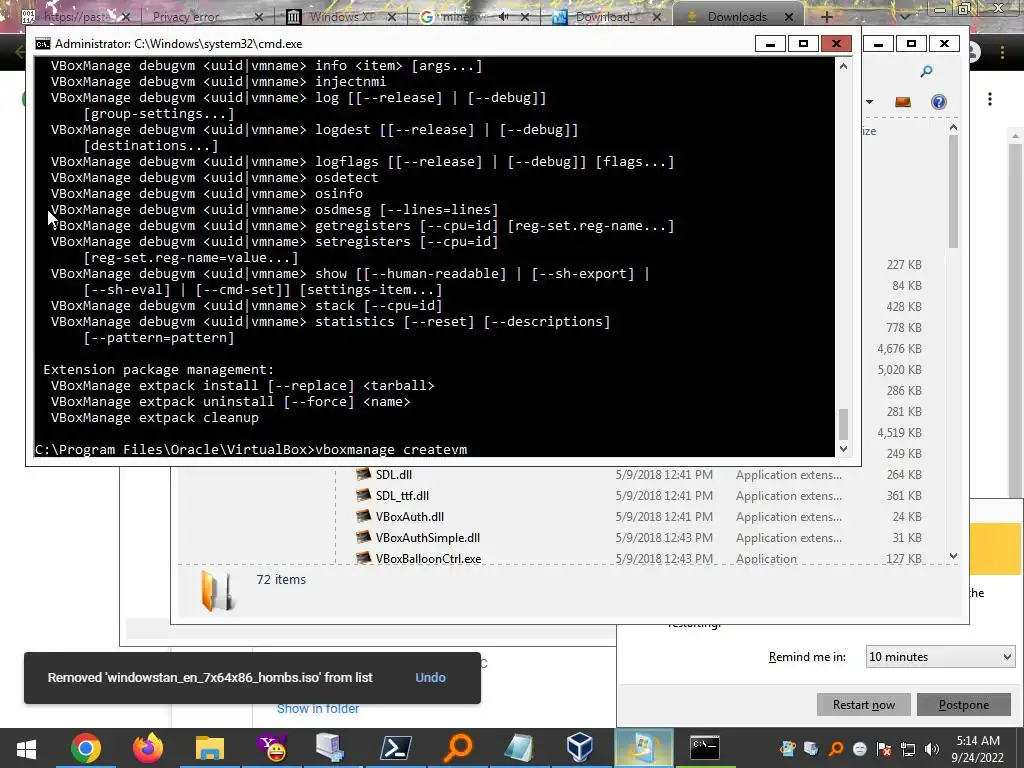Click the 4,676 KB size cell
This screenshot has height=768, width=1024.
click(x=899, y=348)
